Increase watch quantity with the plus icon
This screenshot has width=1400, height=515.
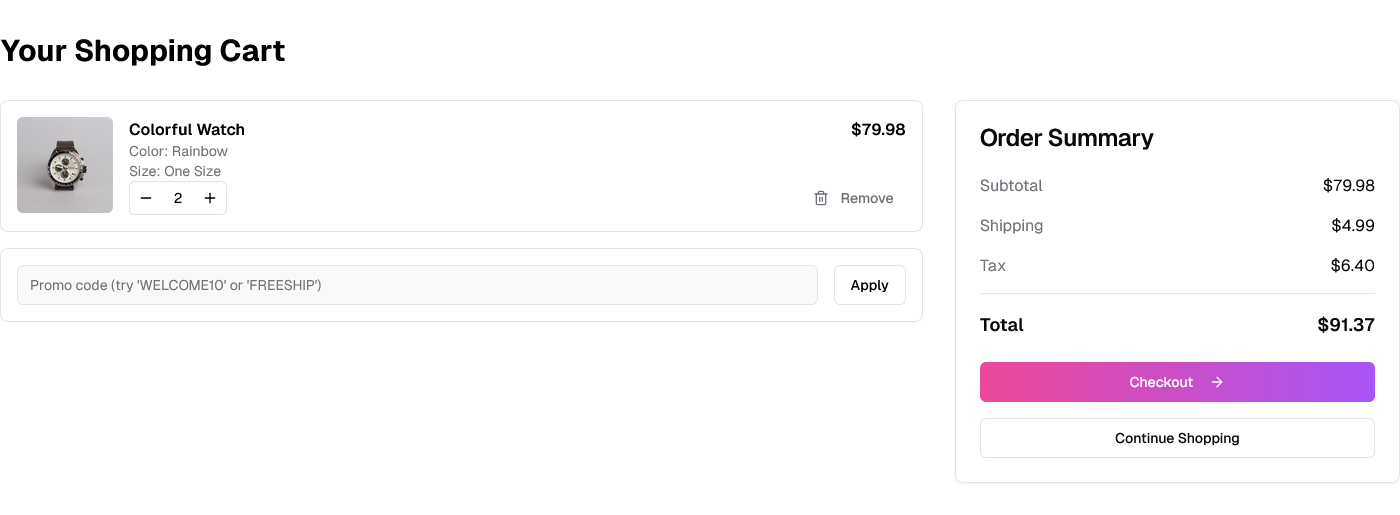coord(210,198)
